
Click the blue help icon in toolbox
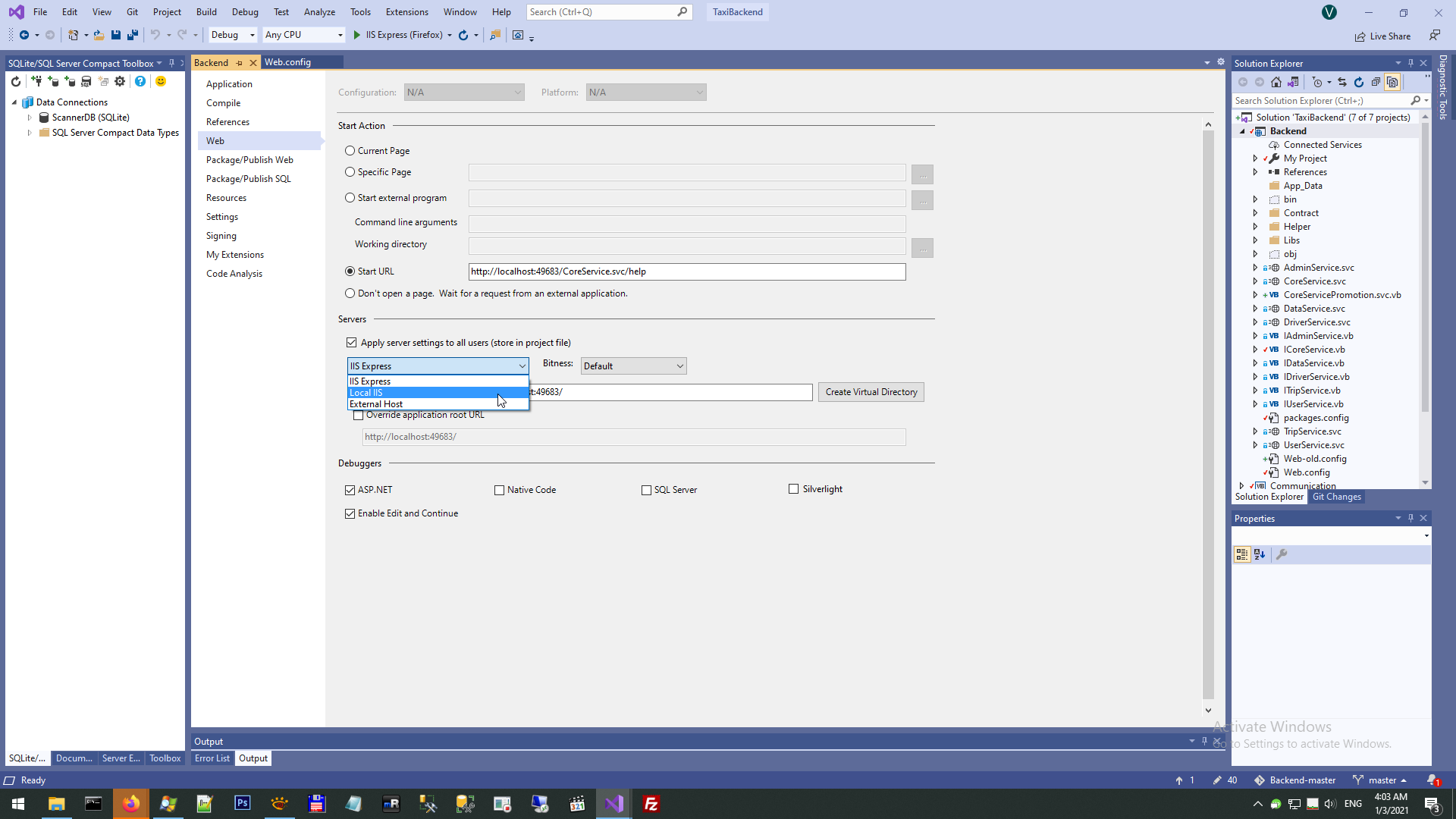(x=140, y=81)
